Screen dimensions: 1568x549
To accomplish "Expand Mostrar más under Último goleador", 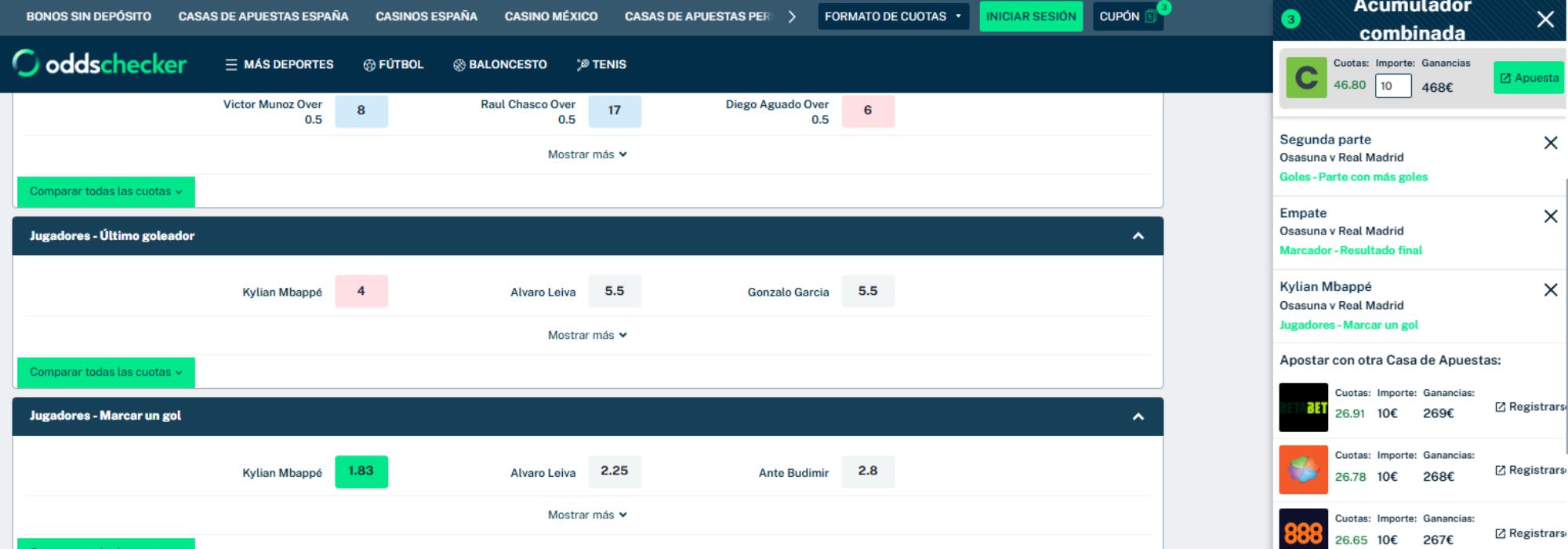I will [587, 335].
